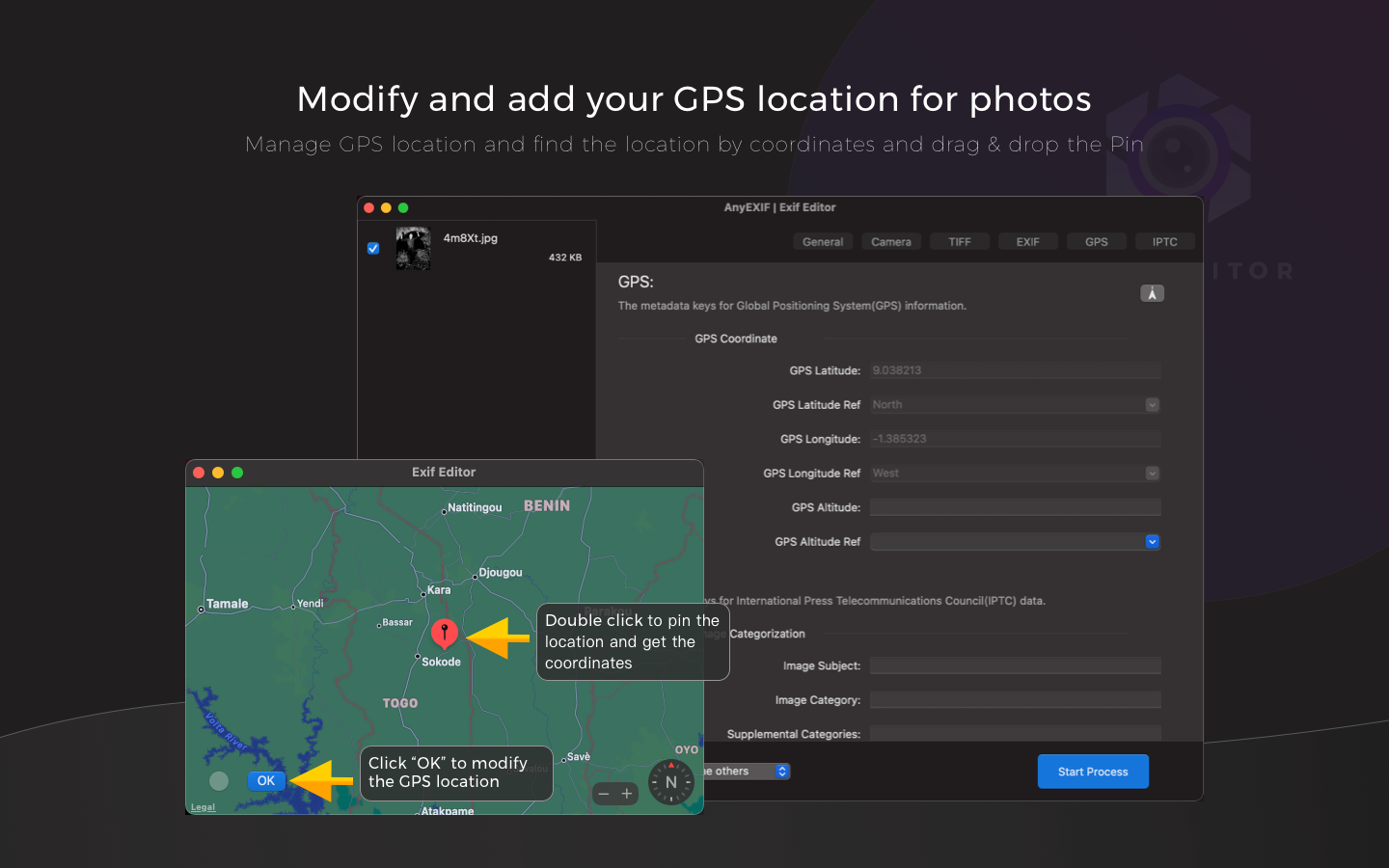The width and height of the screenshot is (1389, 868).
Task: Click the gray round button beside OK
Action: [x=219, y=781]
